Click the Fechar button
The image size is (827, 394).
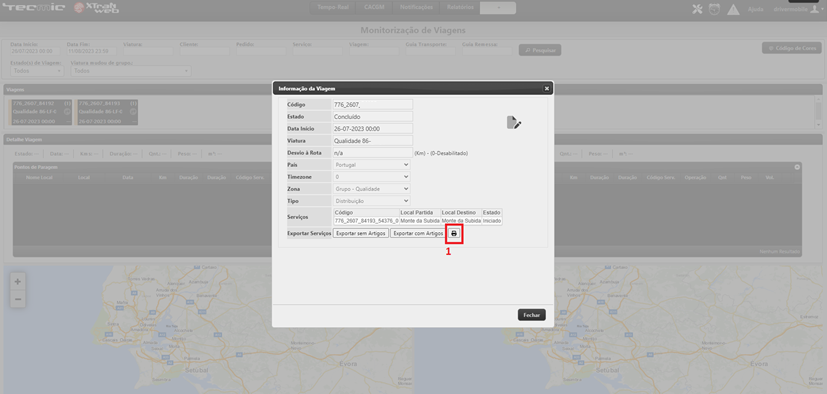pos(532,315)
